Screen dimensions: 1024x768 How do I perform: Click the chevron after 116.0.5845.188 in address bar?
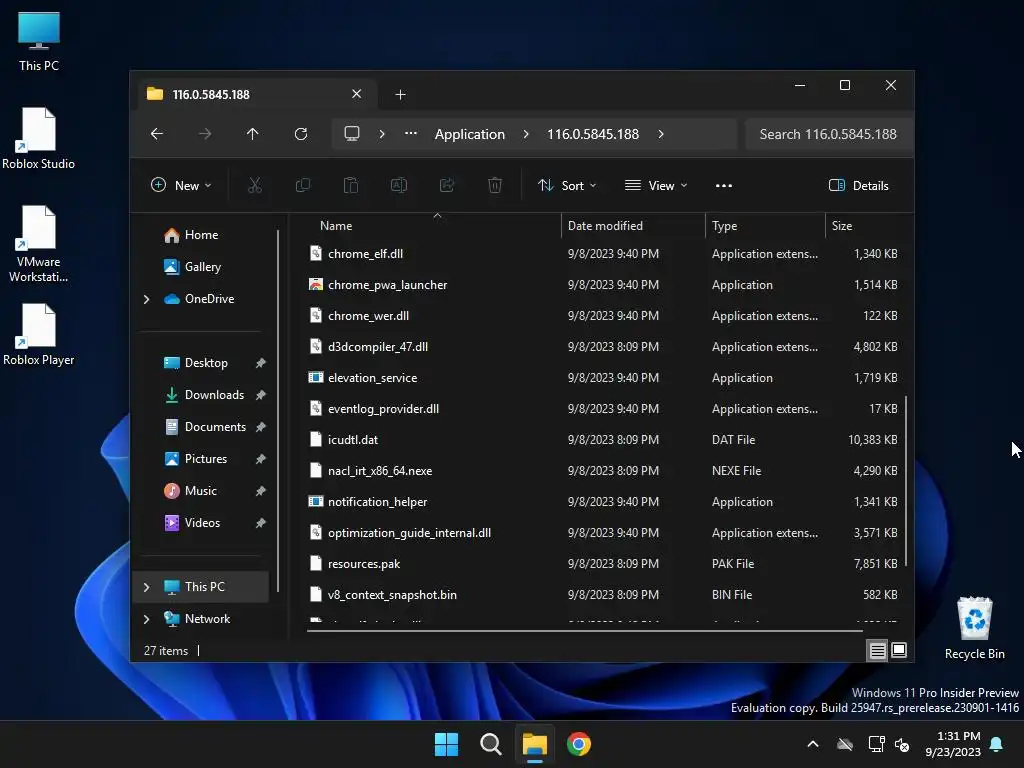click(x=661, y=134)
